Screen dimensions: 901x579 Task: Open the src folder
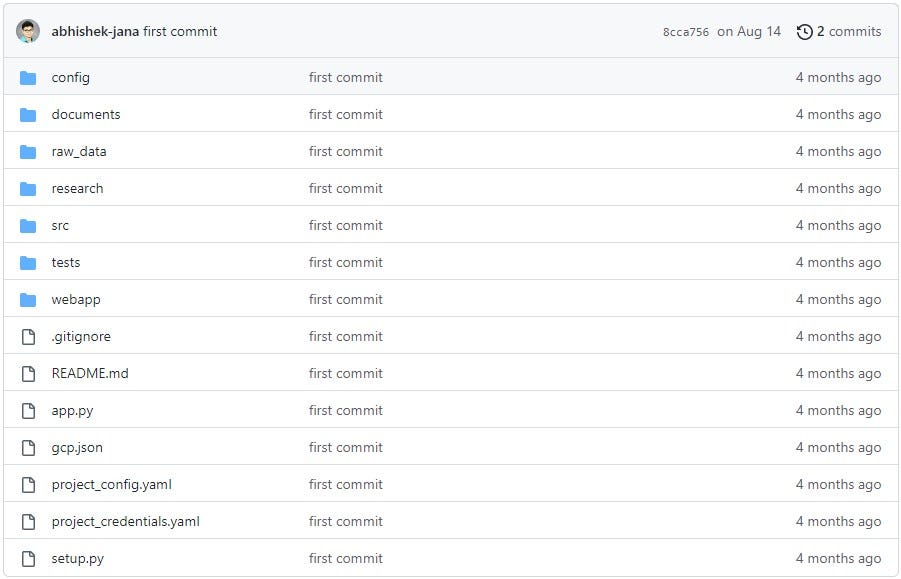pyautogui.click(x=60, y=226)
